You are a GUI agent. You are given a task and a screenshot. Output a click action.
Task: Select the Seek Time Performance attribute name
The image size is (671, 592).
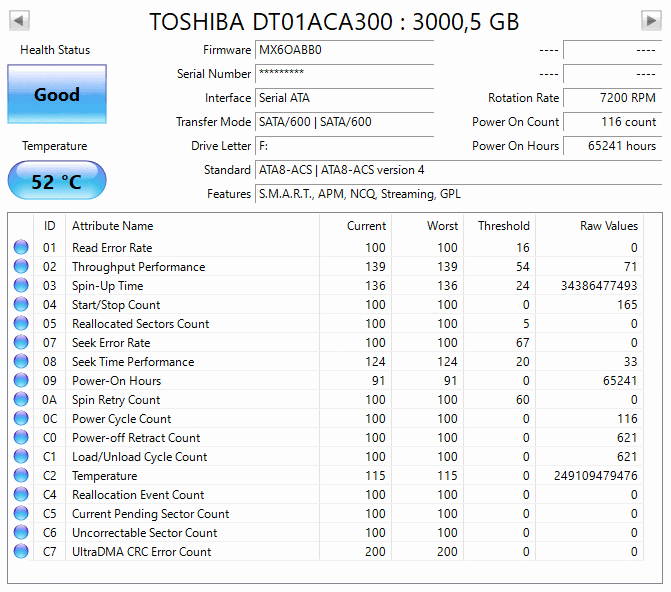tap(133, 362)
